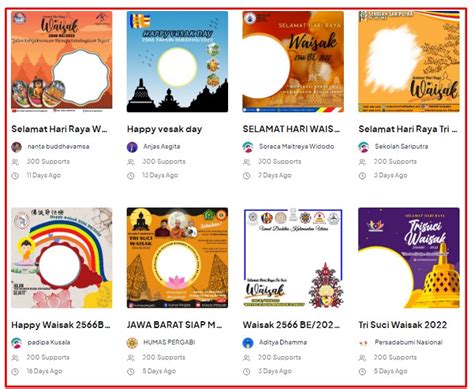Open padipa Kusala's avatar icon
474x389 pixels.
(16, 343)
